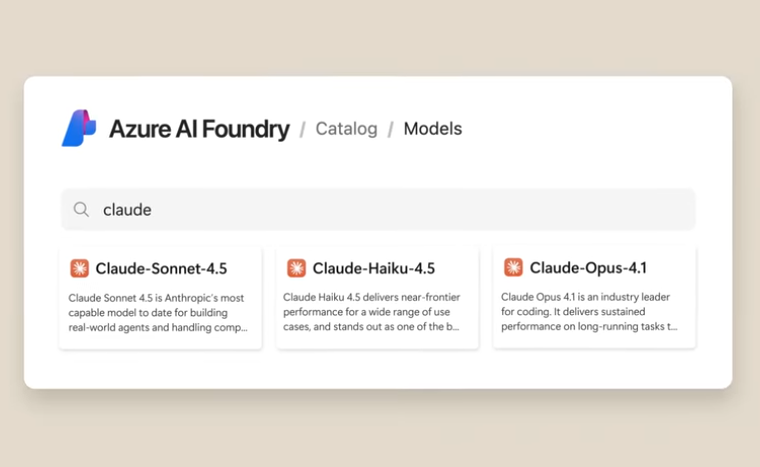Select the Models breadcrumb
Image resolution: width=760 pixels, height=467 pixels.
pyautogui.click(x=433, y=129)
